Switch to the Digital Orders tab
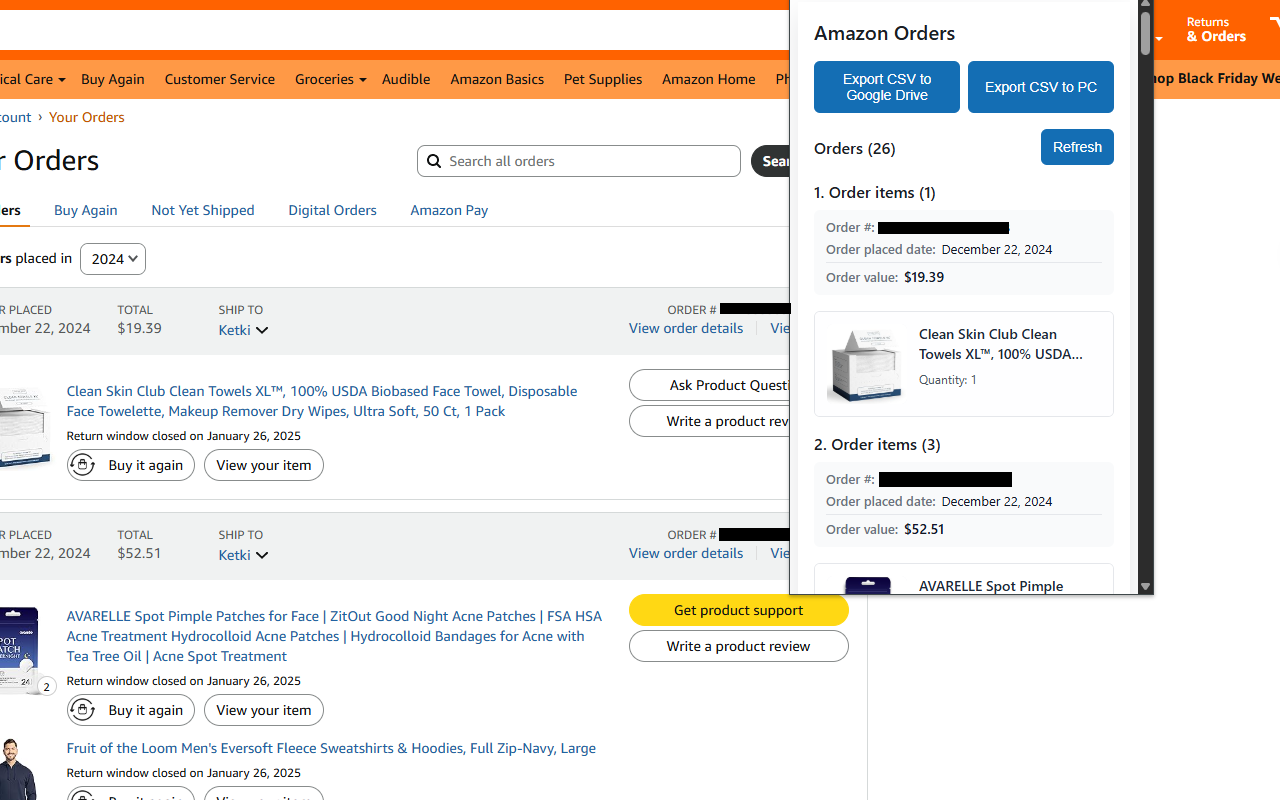Screen dimensions: 1280x800 point(333,210)
